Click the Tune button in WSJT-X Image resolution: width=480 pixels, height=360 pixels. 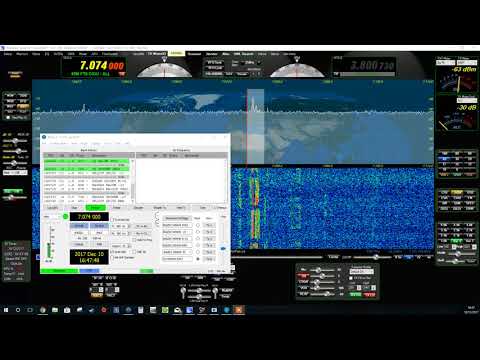tap(202, 208)
